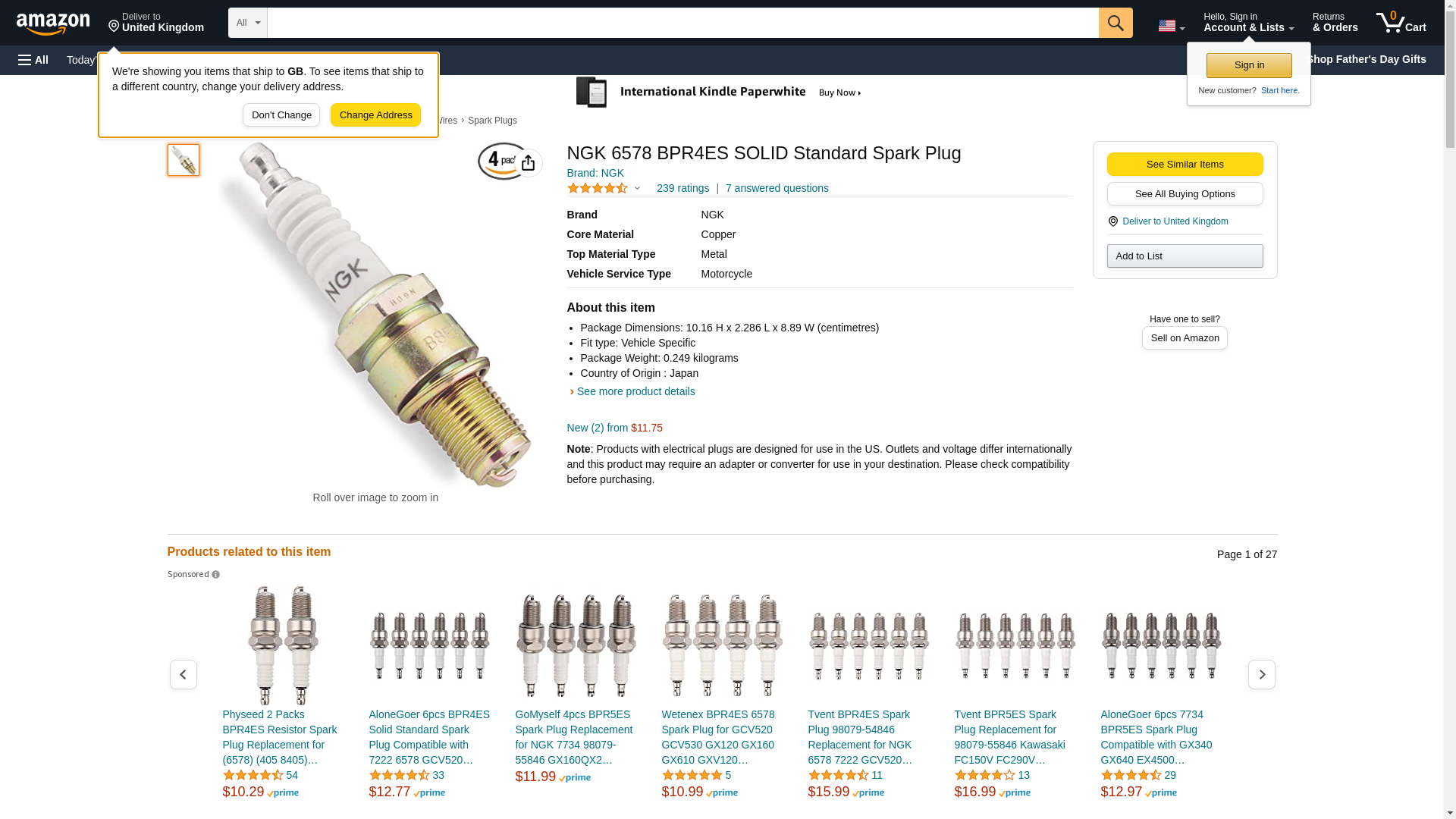Expand See more product details
The height and width of the screenshot is (819, 1456).
point(635,391)
